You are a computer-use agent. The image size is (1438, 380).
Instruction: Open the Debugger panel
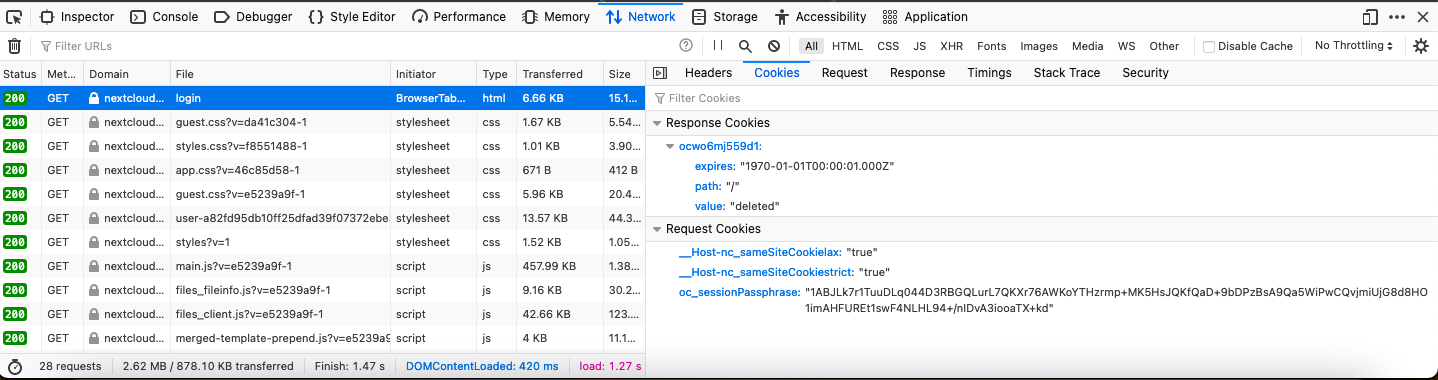(253, 17)
